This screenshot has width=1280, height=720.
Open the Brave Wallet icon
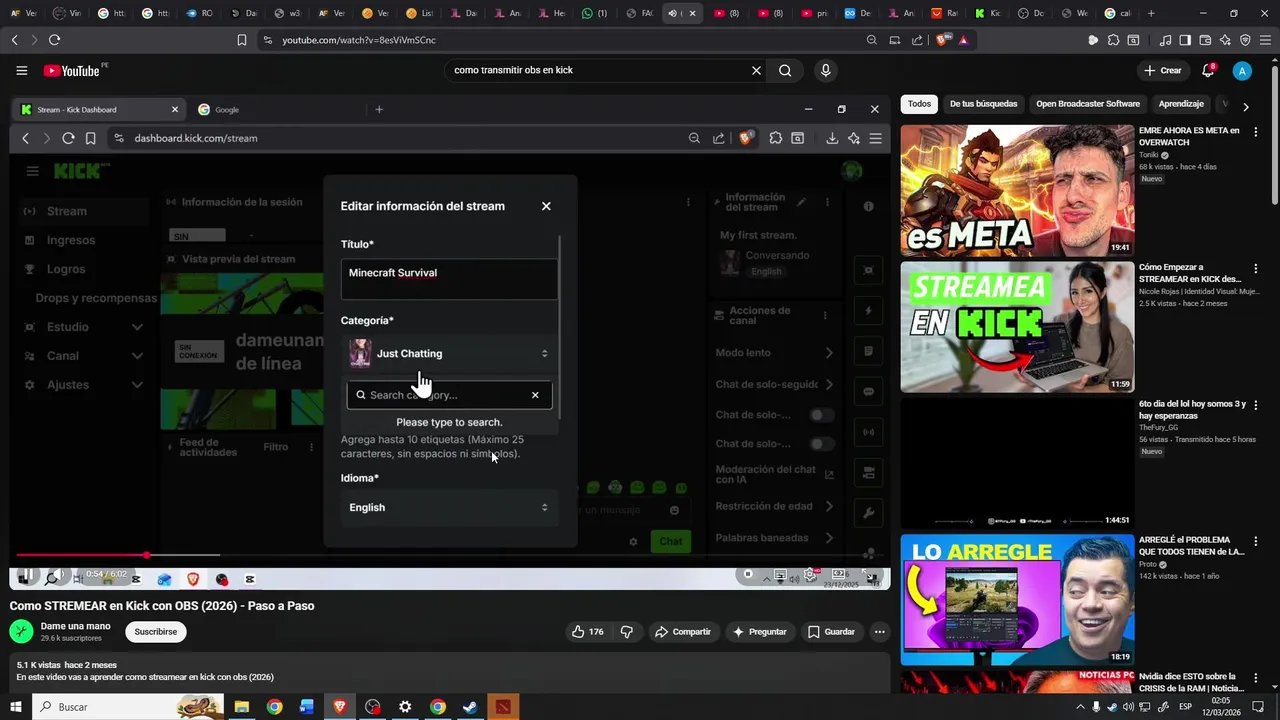point(1205,40)
